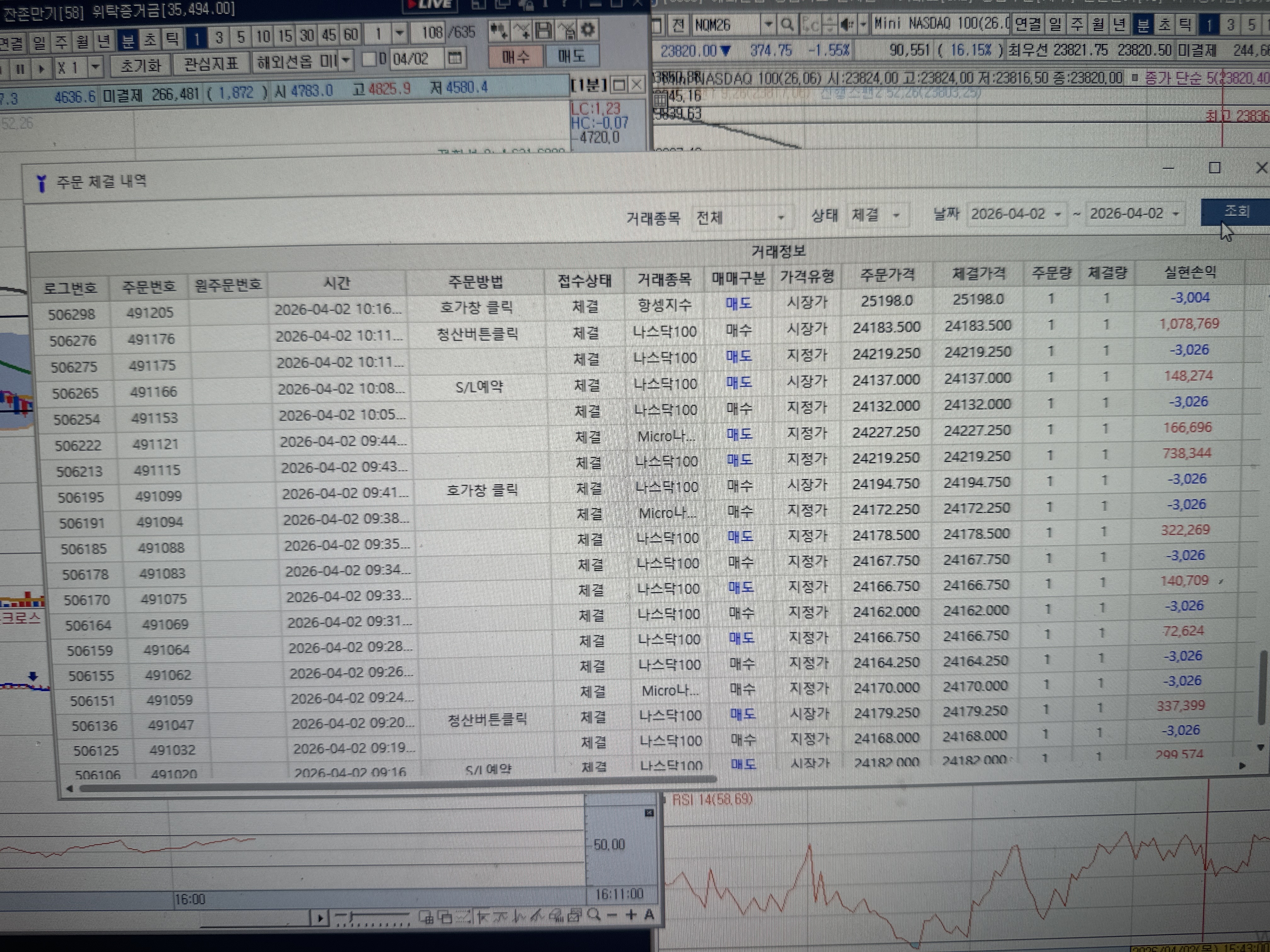
Task: Click the scroll-right arrow of left chart scrollbar
Action: (x=319, y=918)
